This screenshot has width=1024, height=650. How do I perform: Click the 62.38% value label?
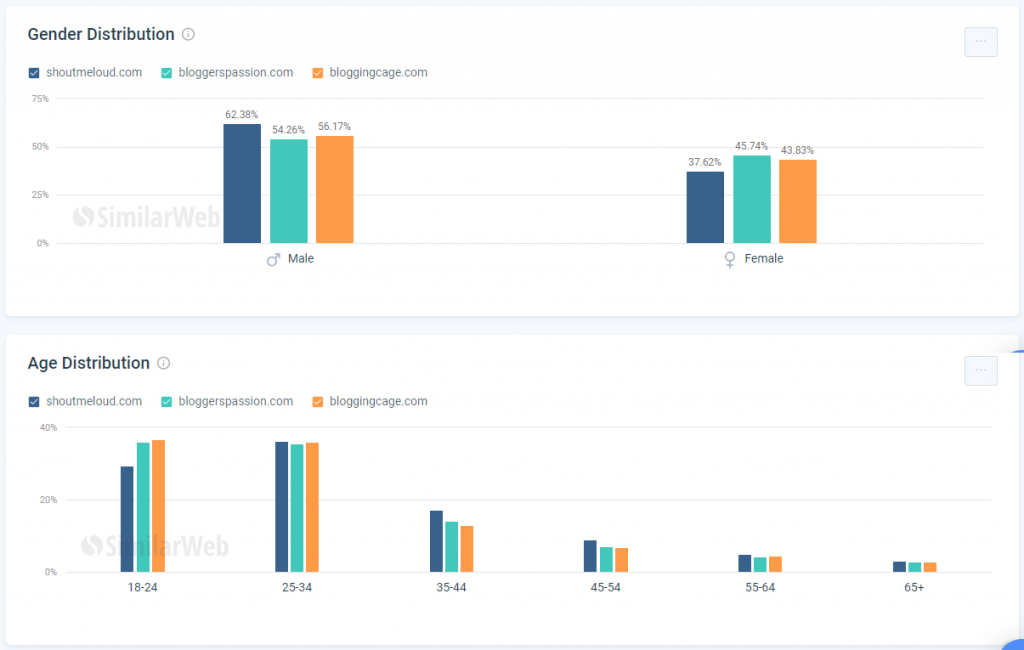click(x=242, y=114)
